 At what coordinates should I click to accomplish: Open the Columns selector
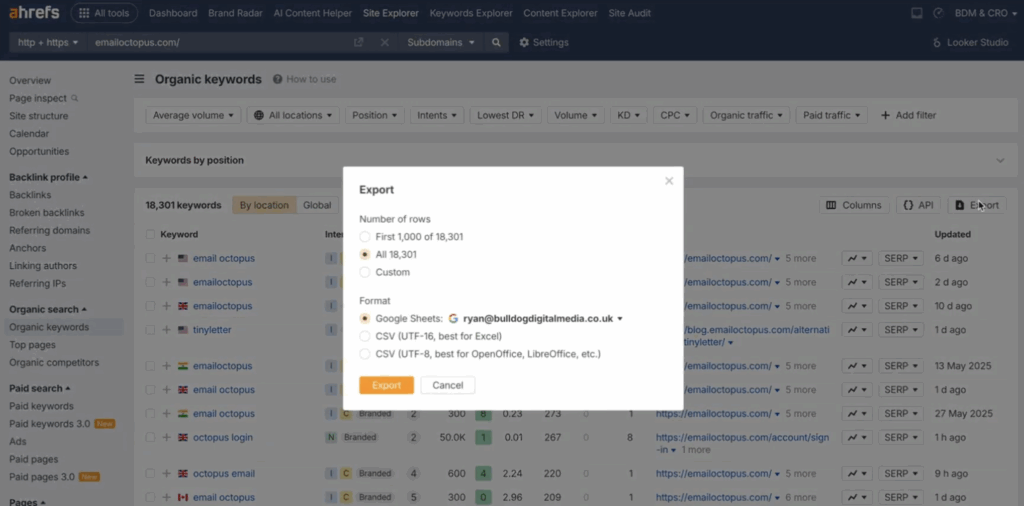point(854,205)
